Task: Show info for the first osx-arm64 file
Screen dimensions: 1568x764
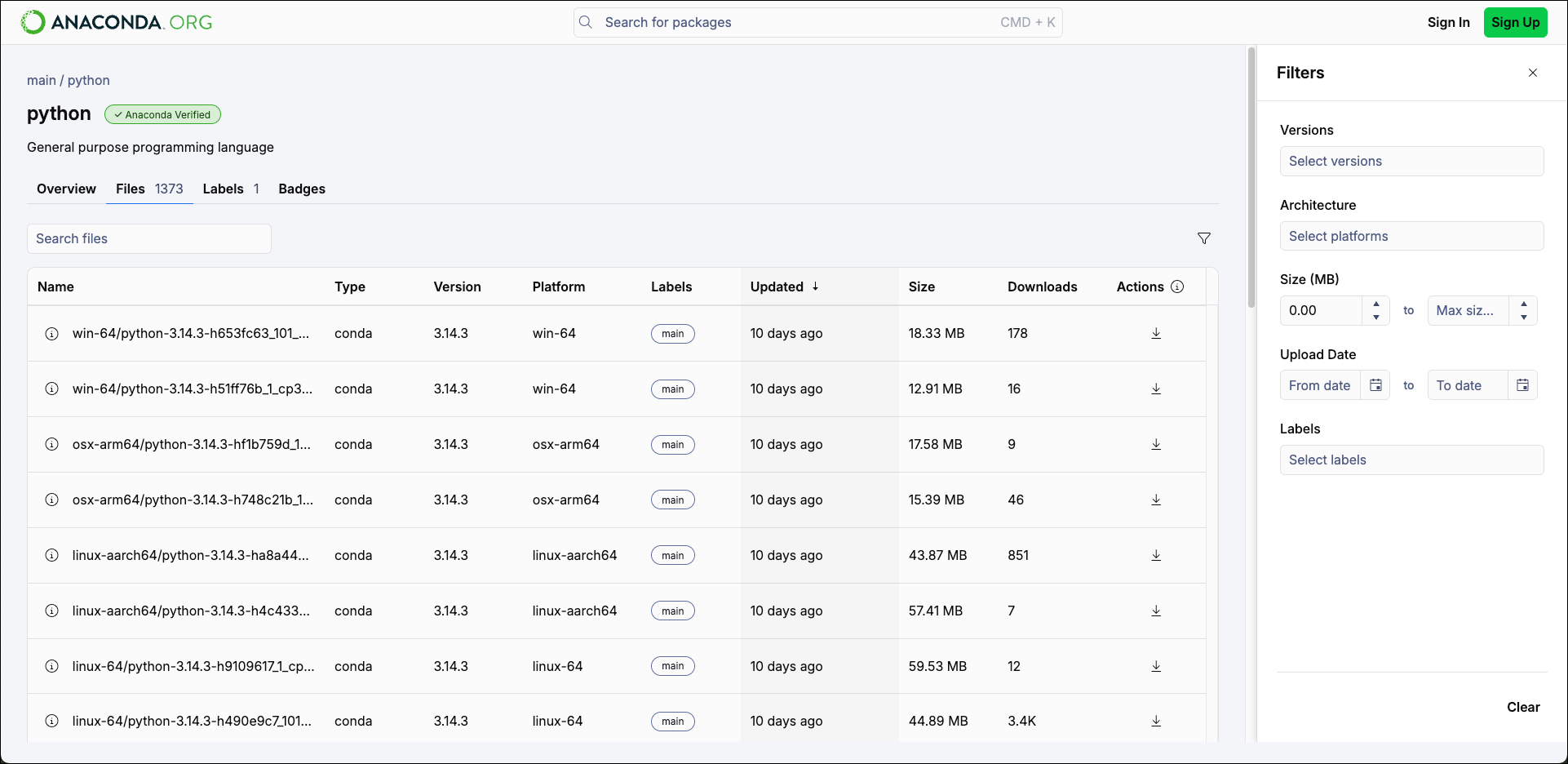Action: (x=51, y=444)
